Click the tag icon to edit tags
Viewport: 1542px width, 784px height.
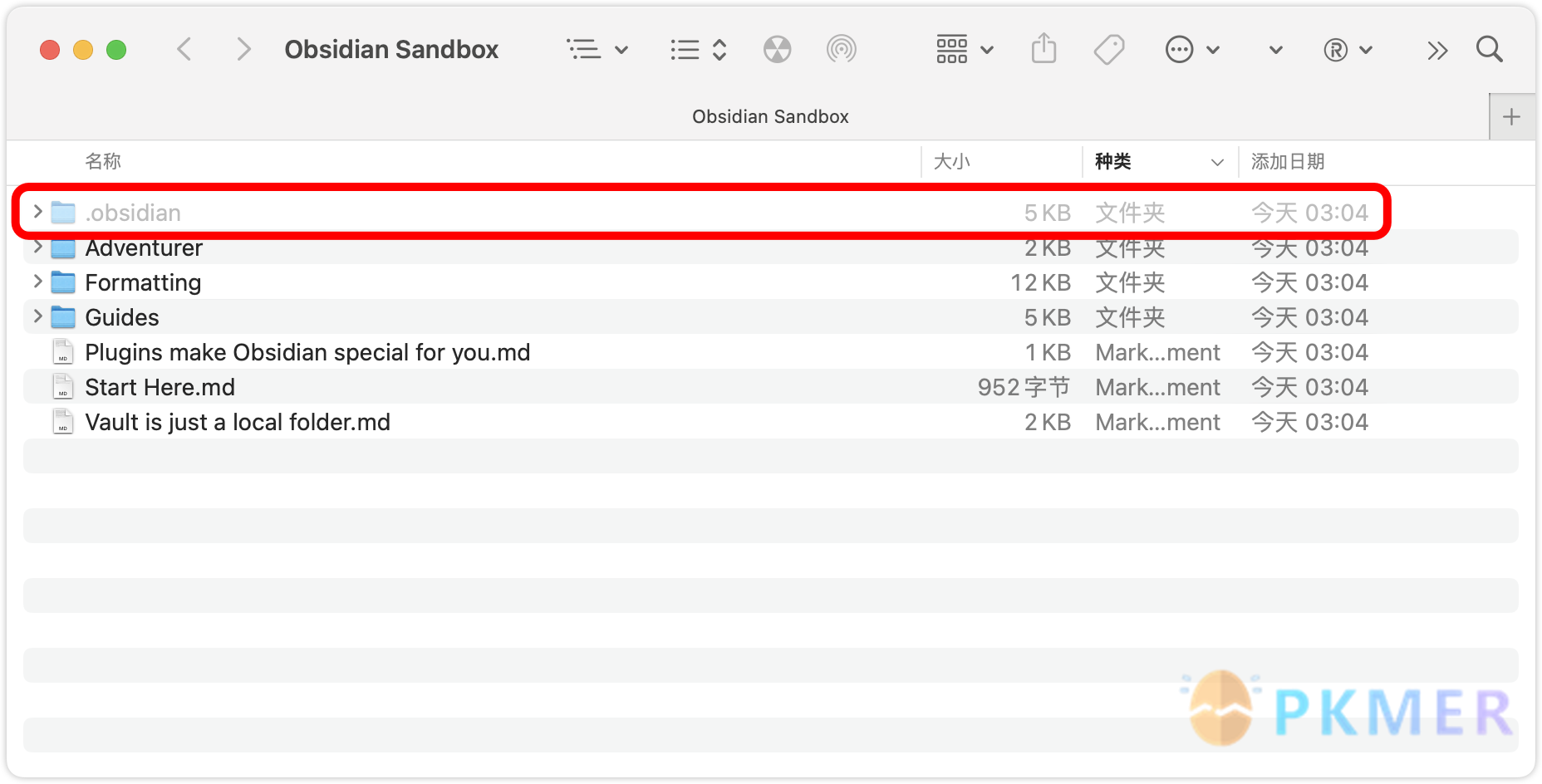point(1109,50)
